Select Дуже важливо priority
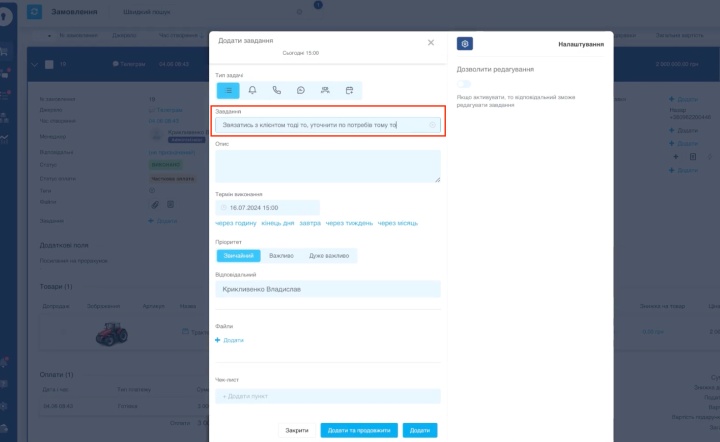The image size is (720, 442). (x=329, y=256)
